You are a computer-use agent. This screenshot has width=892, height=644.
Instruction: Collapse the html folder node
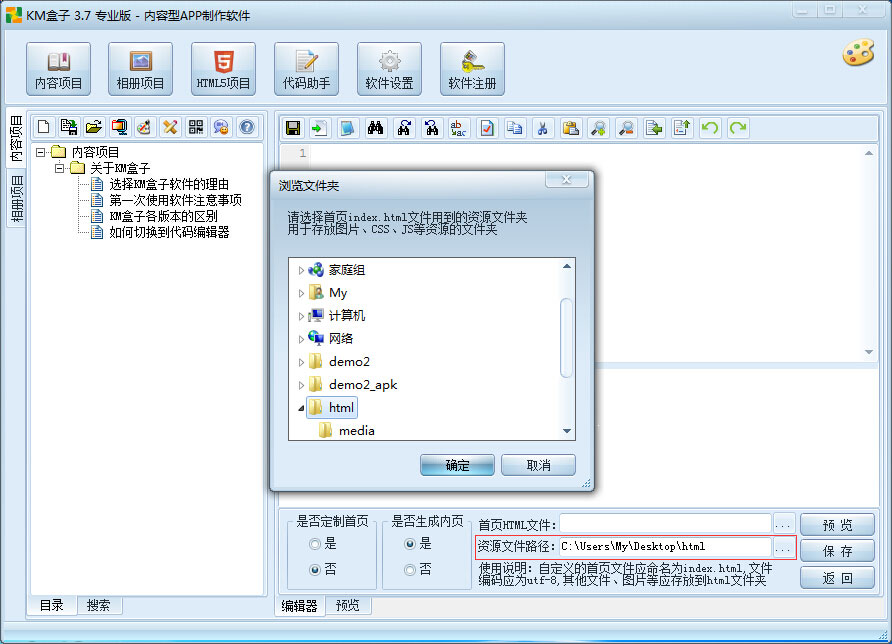(301, 408)
